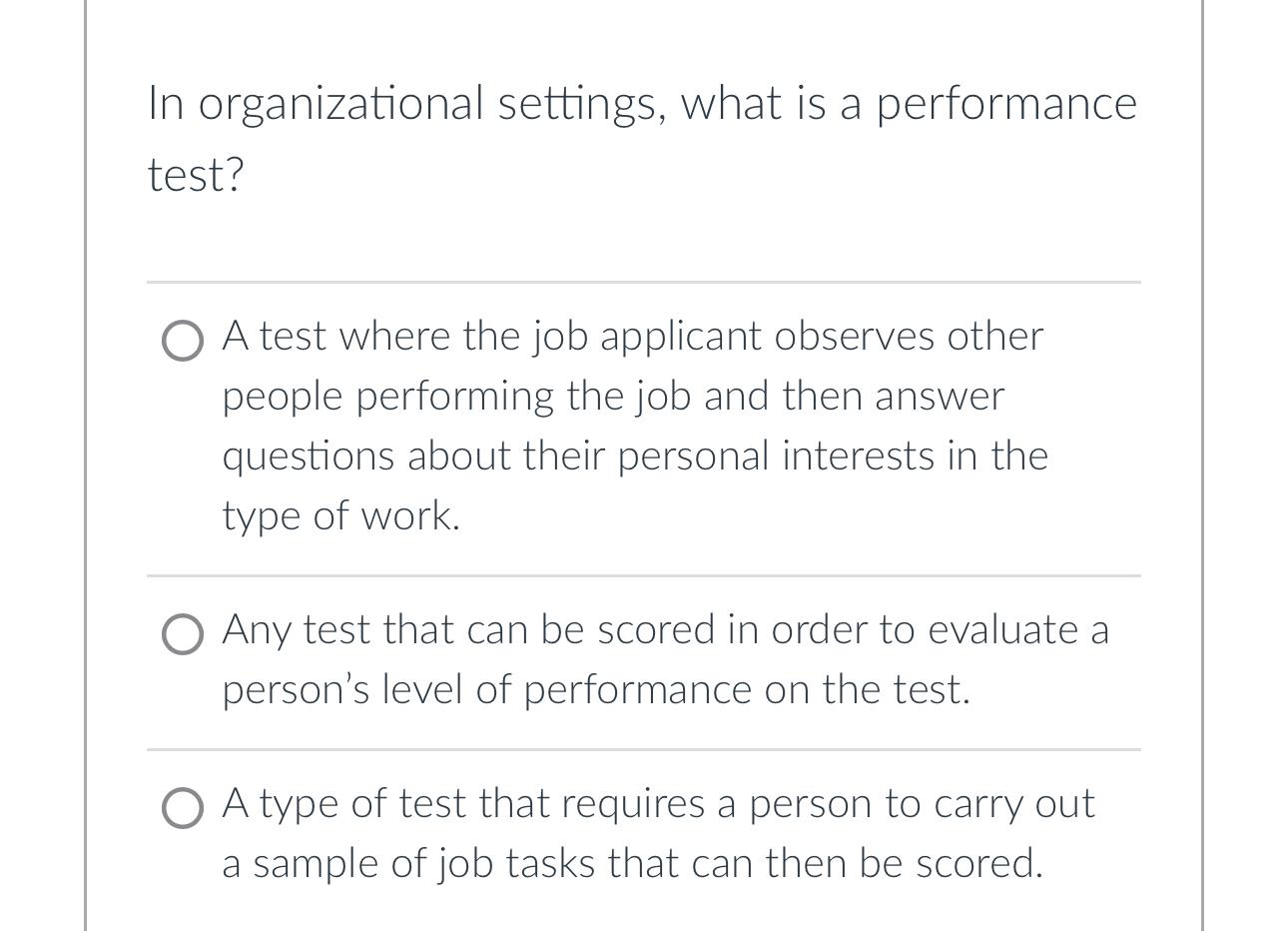Click the question text about performance test
The image size is (1288, 931).
point(642,135)
